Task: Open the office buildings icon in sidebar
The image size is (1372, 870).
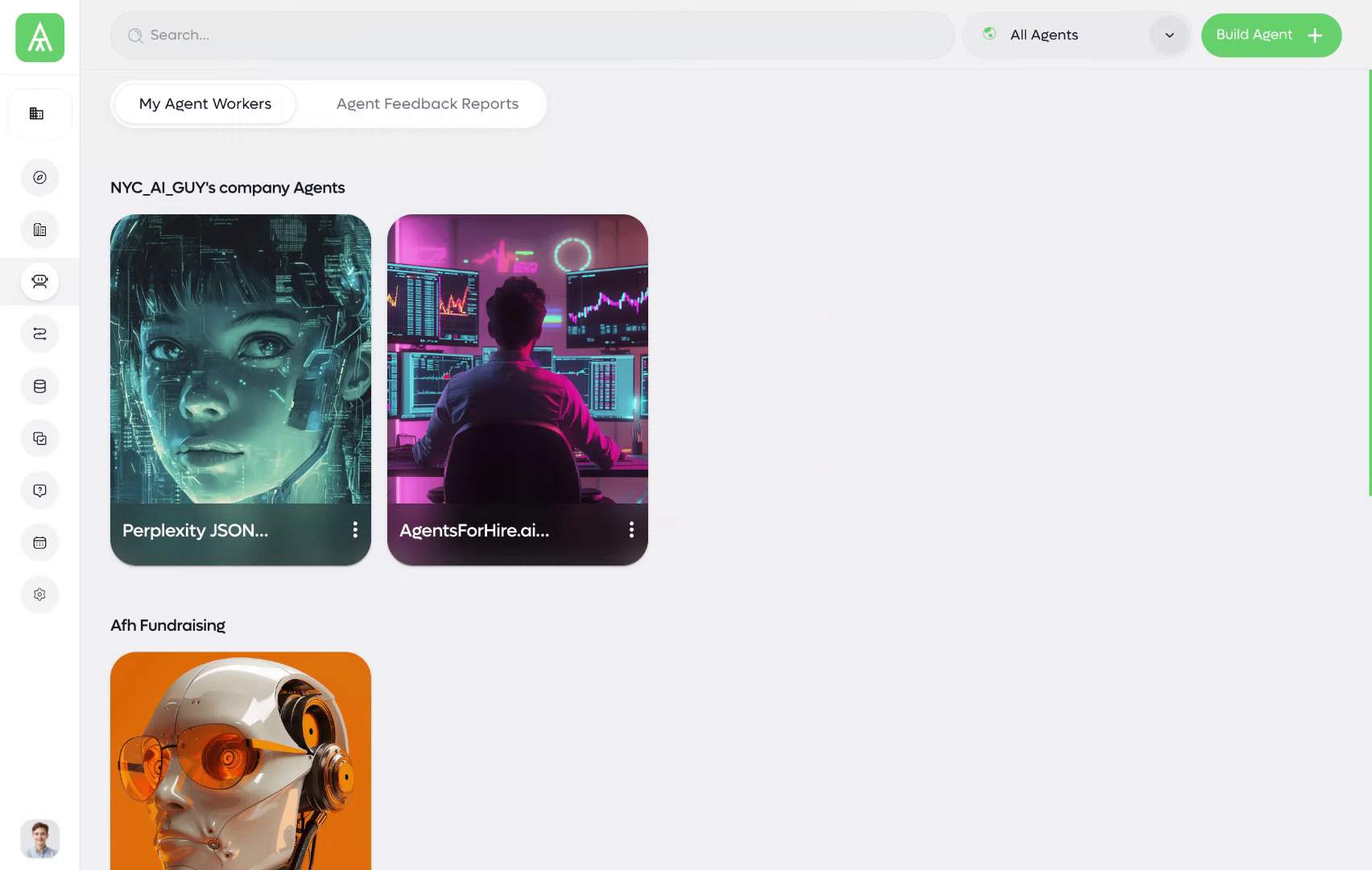Action: tap(39, 230)
